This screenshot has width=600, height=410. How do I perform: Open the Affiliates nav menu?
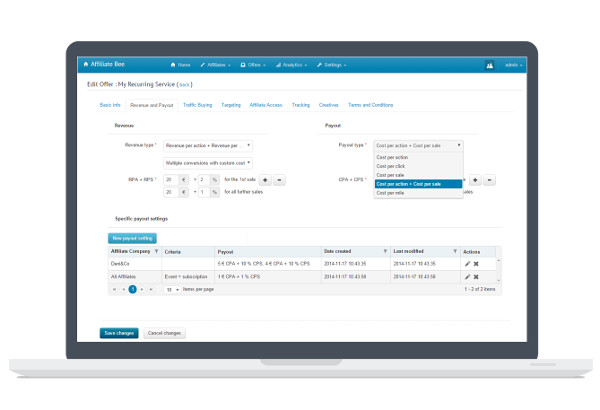tap(215, 65)
